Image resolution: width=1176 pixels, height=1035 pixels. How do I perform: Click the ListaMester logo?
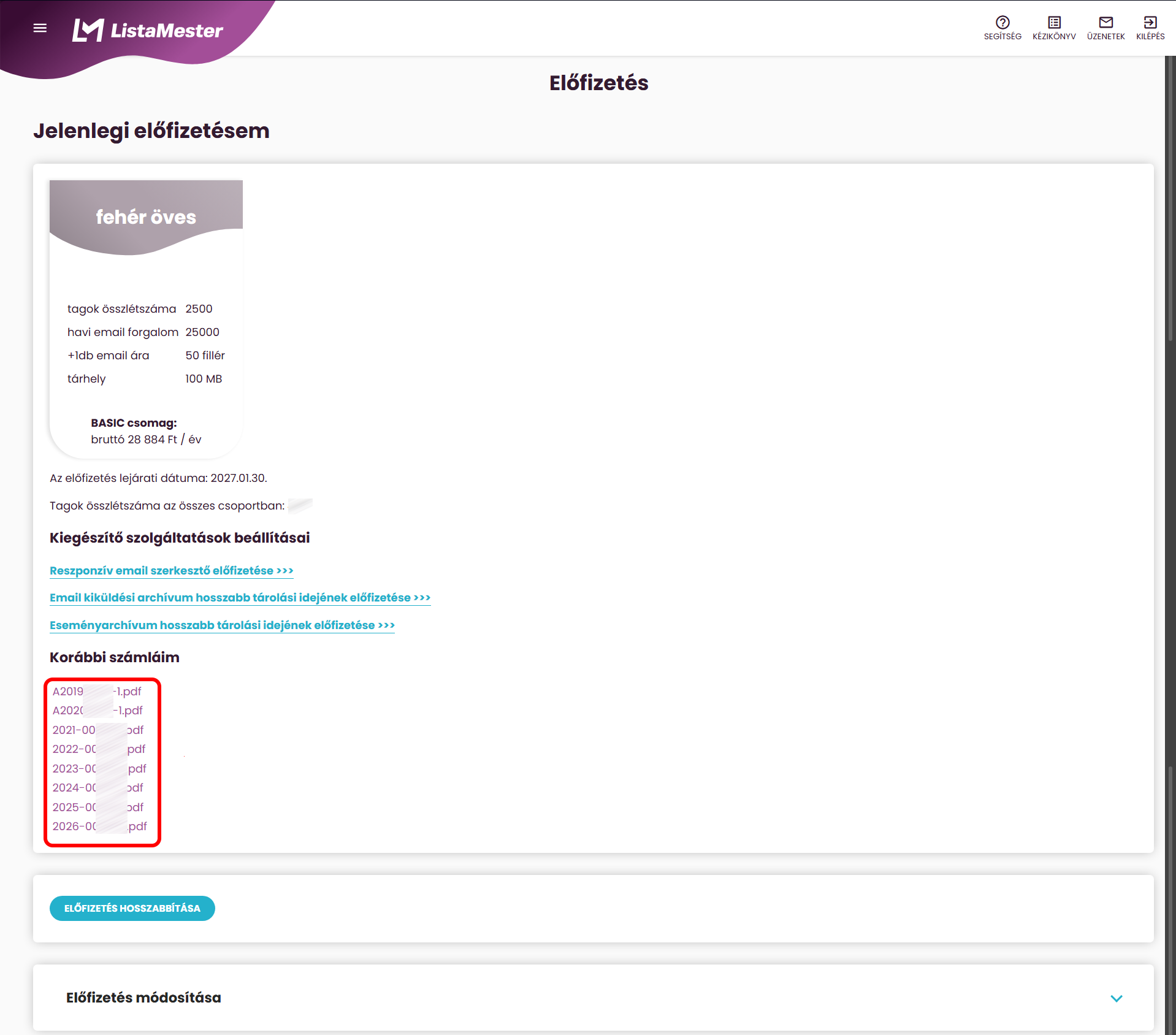pyautogui.click(x=148, y=30)
